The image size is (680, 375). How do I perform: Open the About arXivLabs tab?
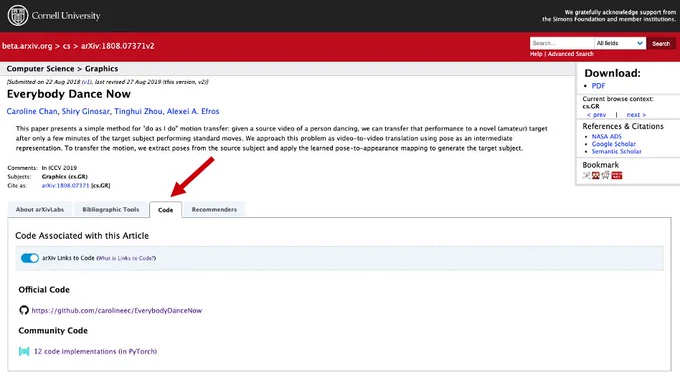pyautogui.click(x=40, y=209)
